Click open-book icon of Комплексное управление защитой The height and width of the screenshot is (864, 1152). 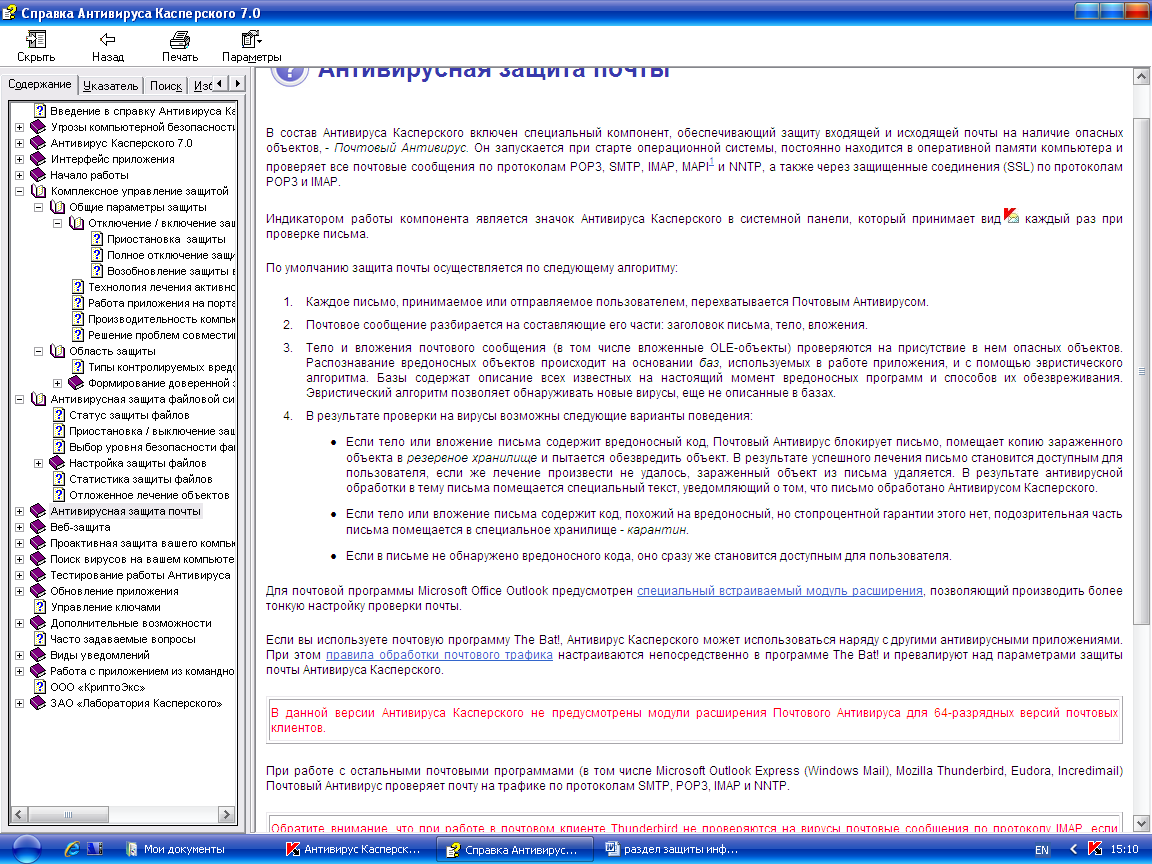pos(39,191)
